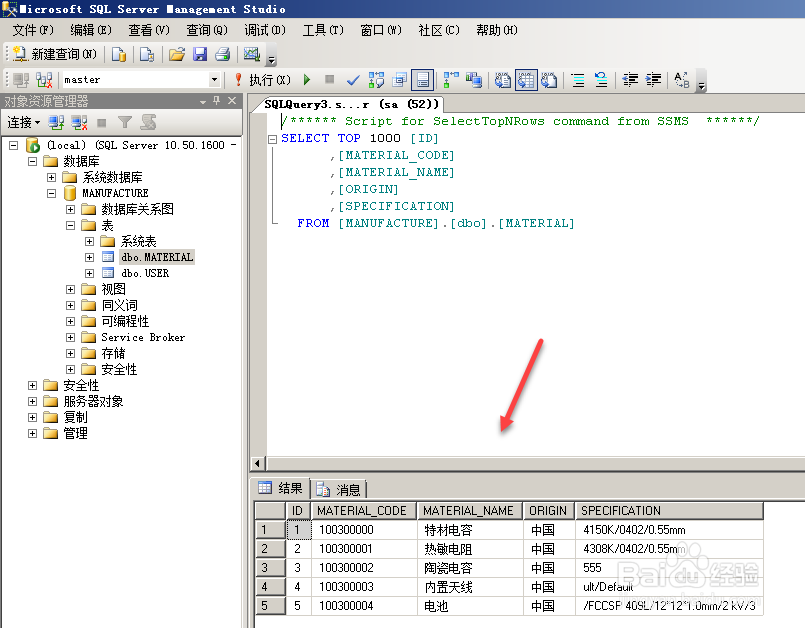Start debugging with the green play icon
Image resolution: width=805 pixels, height=628 pixels.
307,80
